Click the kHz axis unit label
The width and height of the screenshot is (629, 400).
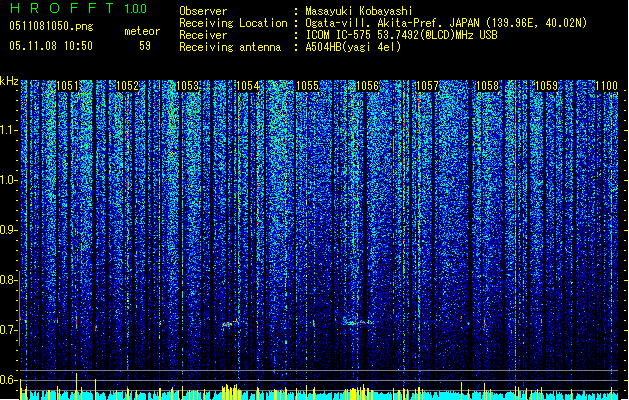point(9,81)
